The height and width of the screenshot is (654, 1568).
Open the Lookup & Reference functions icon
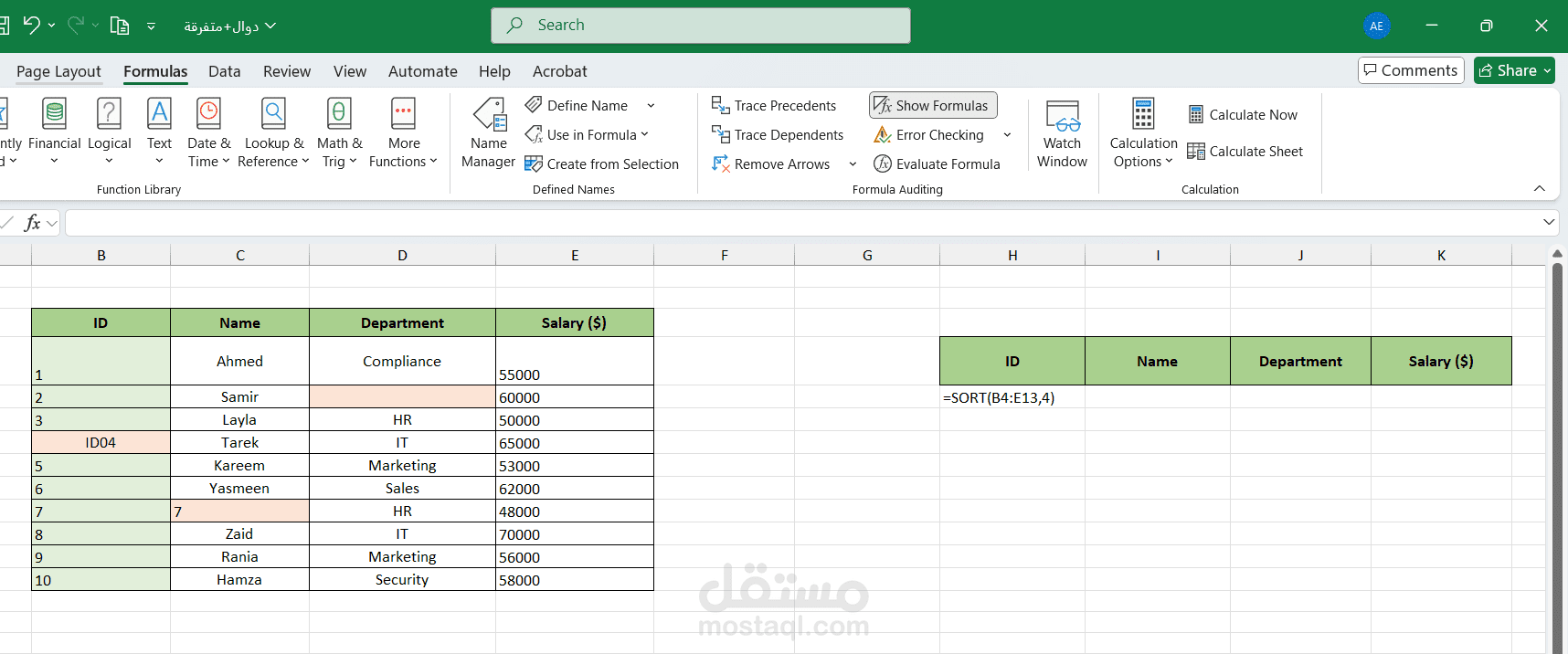273,114
